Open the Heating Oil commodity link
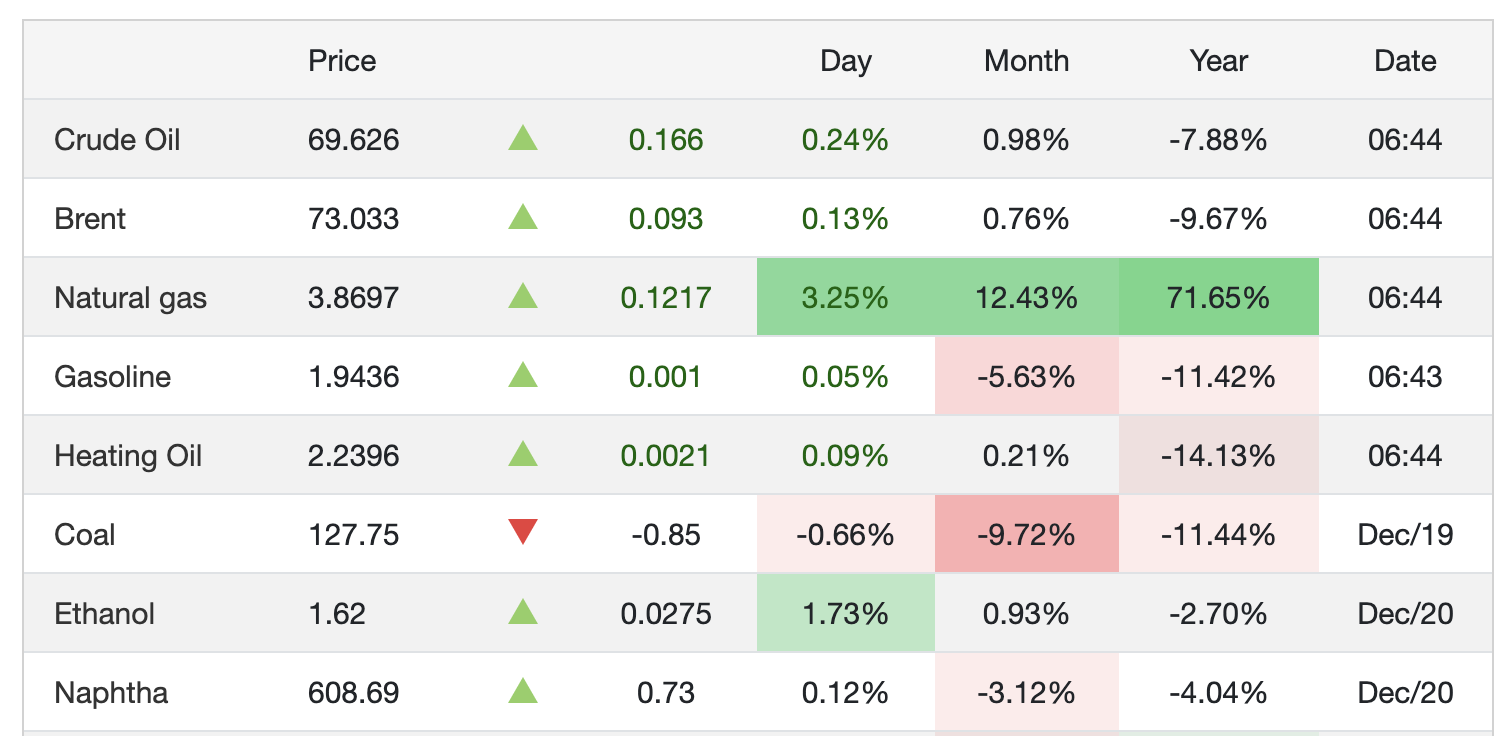Viewport: 1510px width, 736px height. [x=128, y=456]
